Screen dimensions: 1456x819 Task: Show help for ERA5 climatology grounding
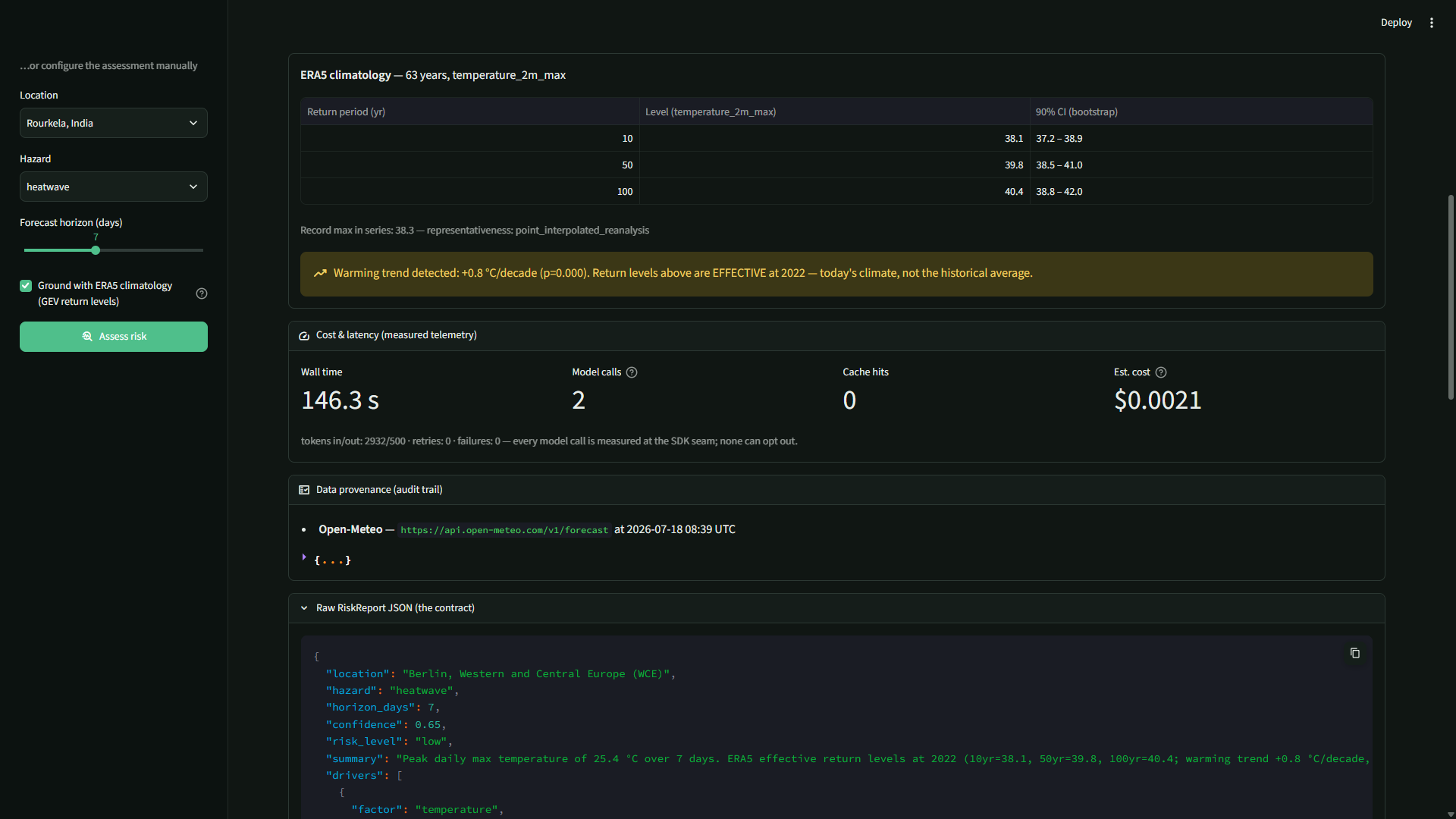pos(202,293)
